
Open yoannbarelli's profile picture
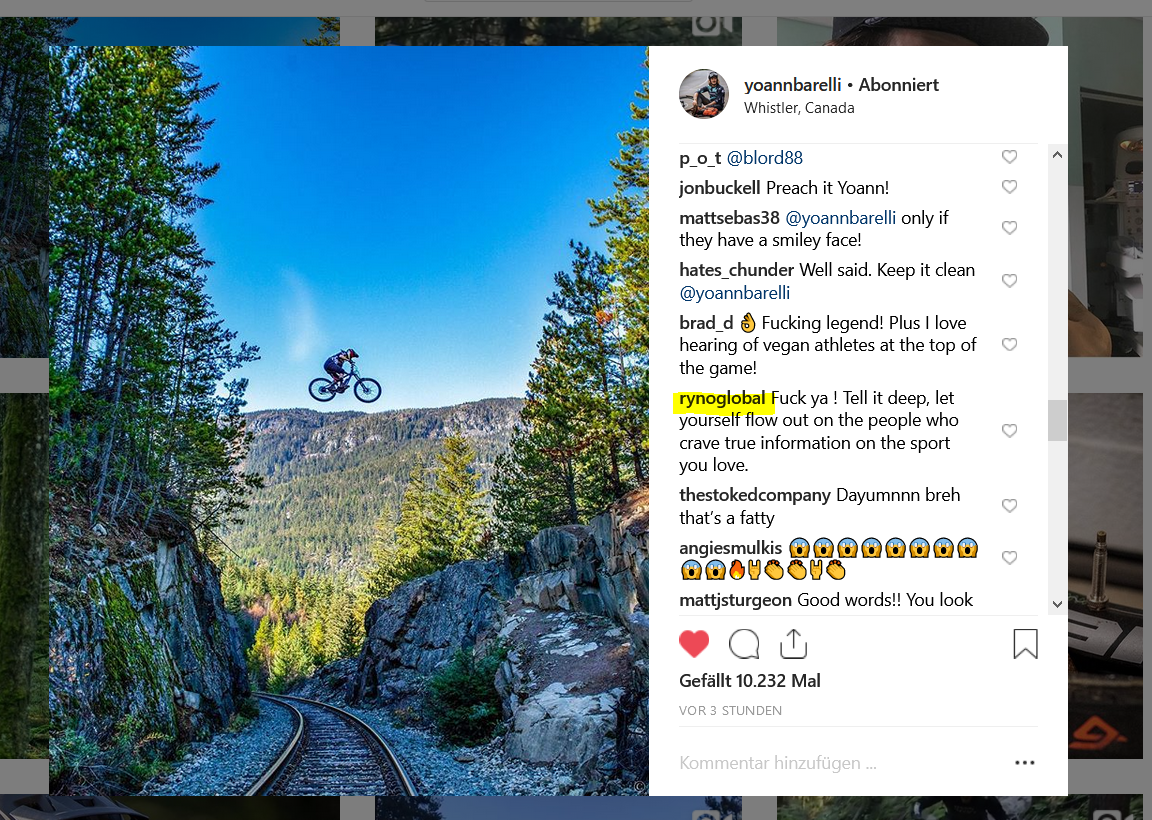coord(704,95)
